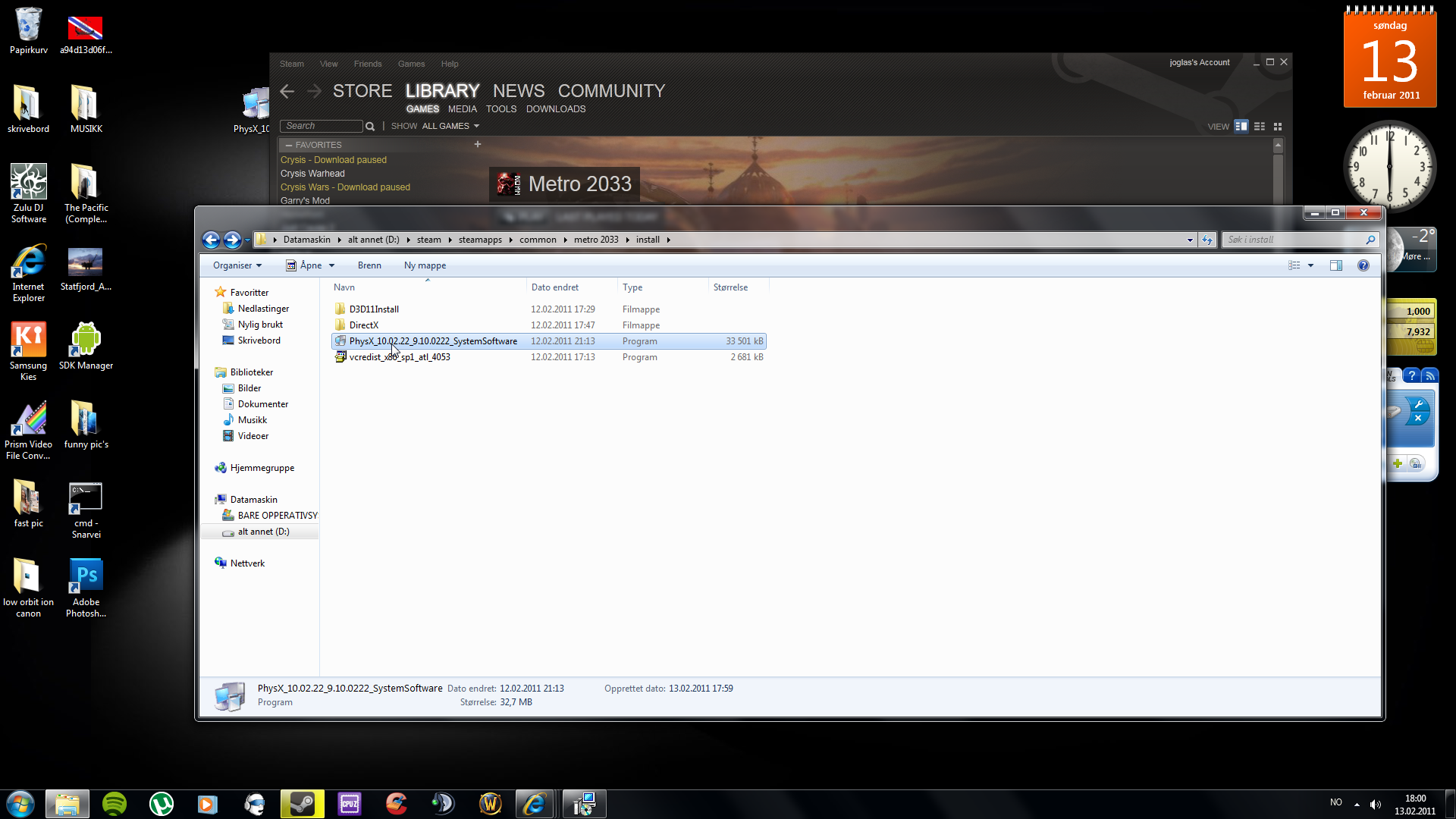The image size is (1456, 819).
Task: Switch Steam library to grid view
Action: pos(1278,127)
